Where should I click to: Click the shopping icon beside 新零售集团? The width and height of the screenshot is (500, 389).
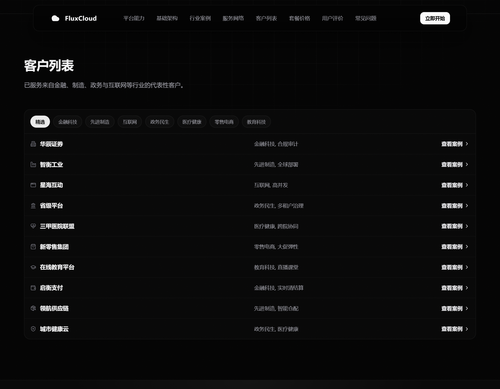(33, 247)
